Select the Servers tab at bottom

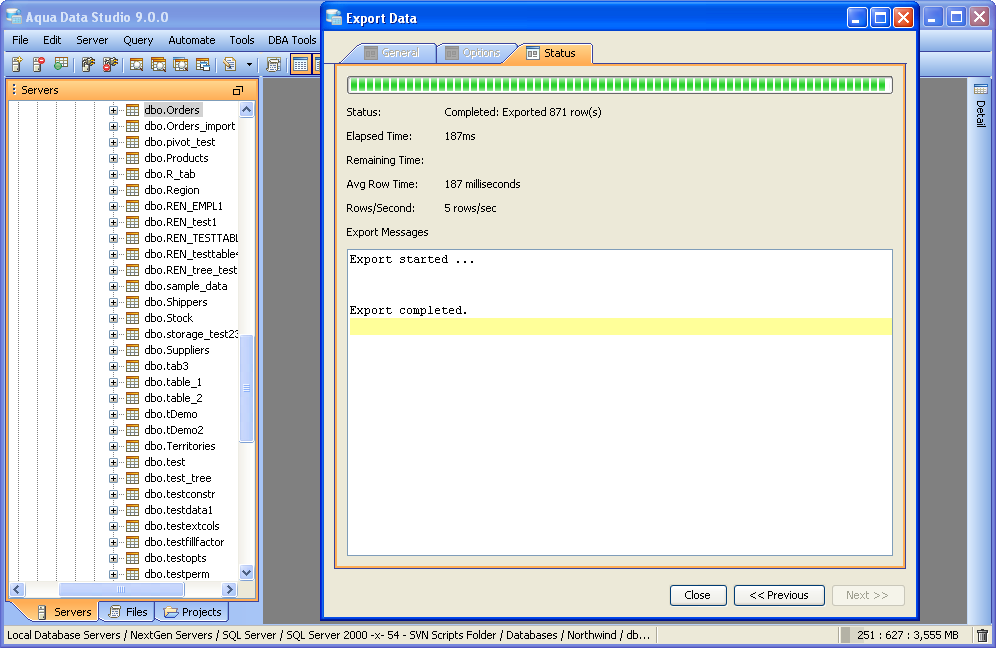point(64,612)
